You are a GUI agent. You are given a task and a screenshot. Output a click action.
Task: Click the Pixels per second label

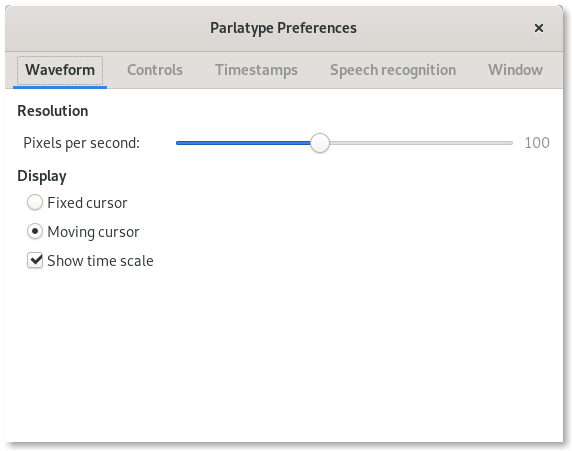tap(81, 143)
